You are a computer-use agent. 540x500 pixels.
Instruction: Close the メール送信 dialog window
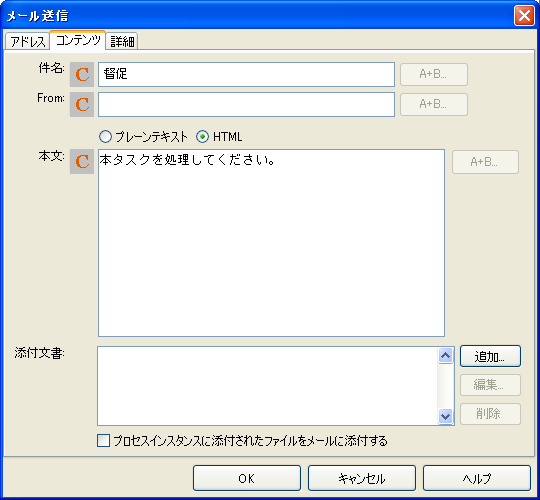(524, 15)
